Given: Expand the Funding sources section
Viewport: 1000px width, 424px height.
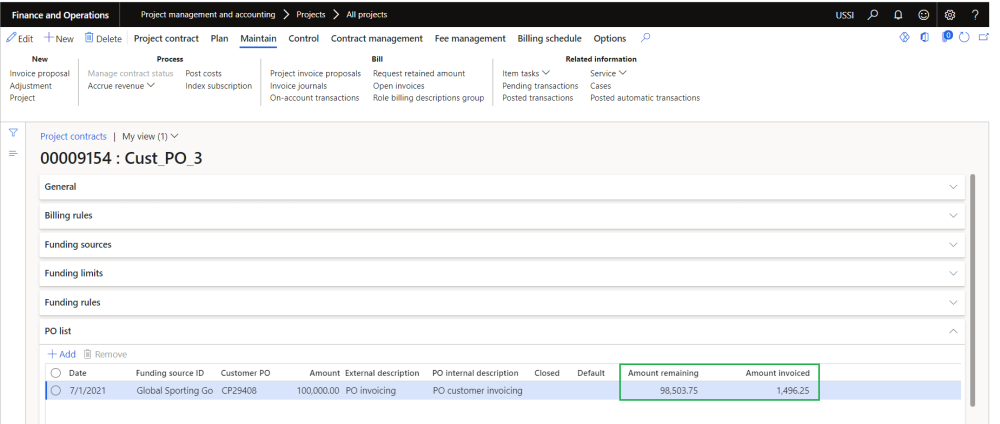Looking at the screenshot, I should 952,244.
